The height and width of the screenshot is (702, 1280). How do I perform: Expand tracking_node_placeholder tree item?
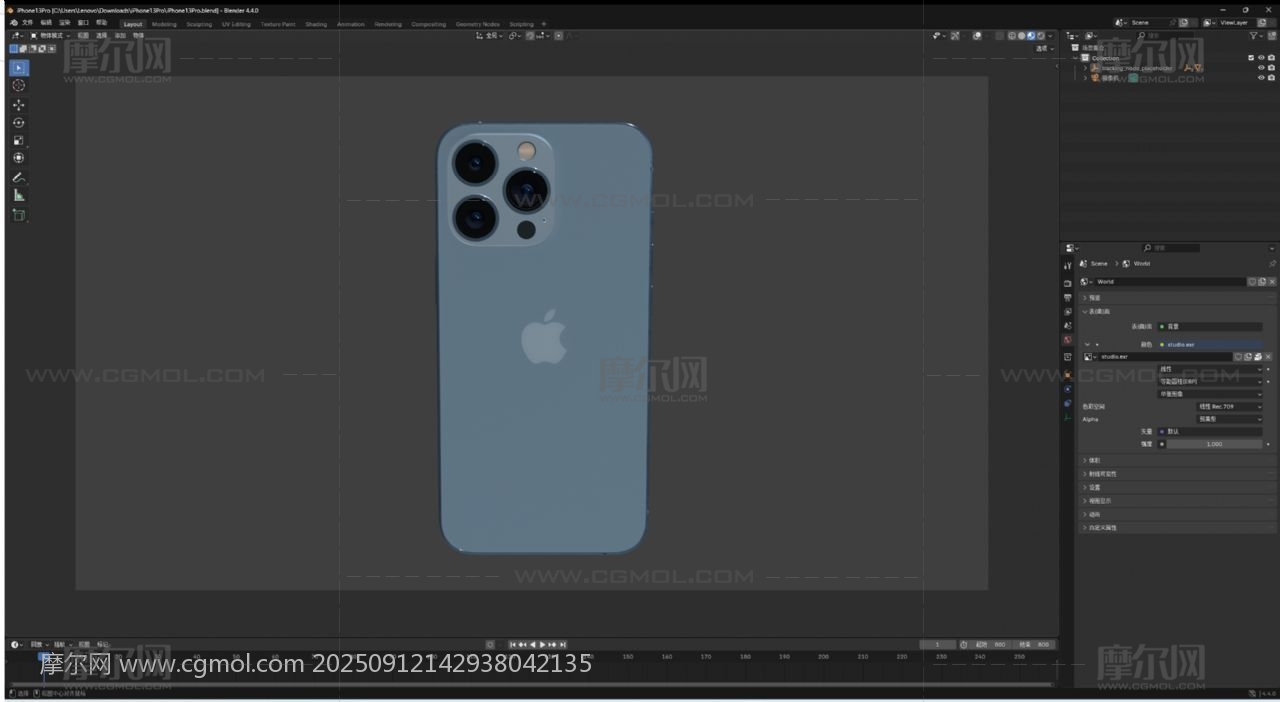1085,68
